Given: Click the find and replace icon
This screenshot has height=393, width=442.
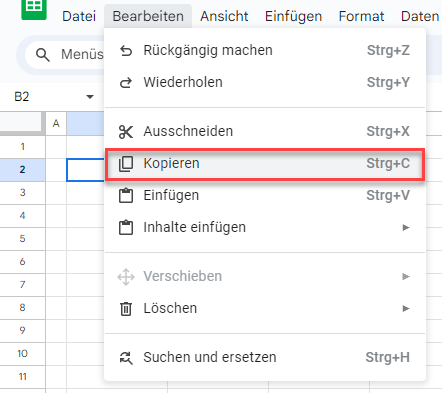Looking at the screenshot, I should (x=126, y=358).
